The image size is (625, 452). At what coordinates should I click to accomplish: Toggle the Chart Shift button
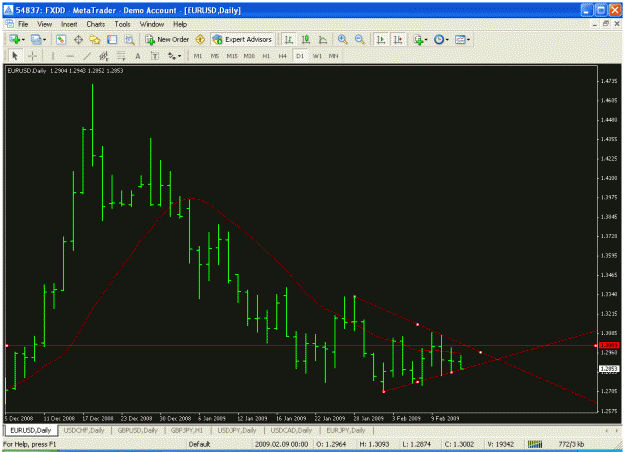pos(398,39)
